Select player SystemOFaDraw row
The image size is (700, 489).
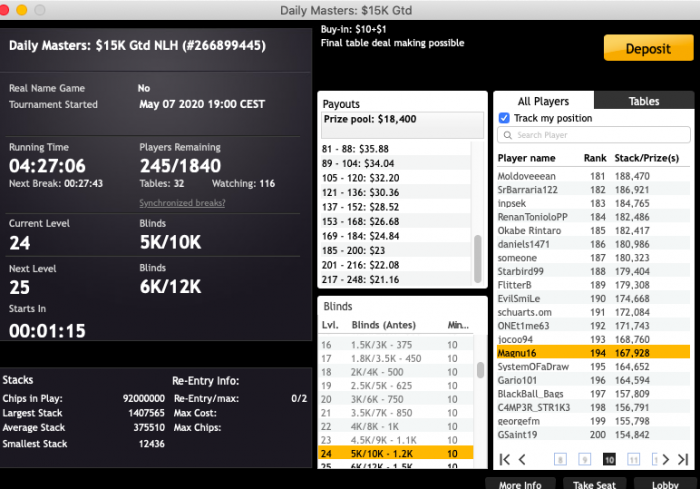[x=593, y=367]
